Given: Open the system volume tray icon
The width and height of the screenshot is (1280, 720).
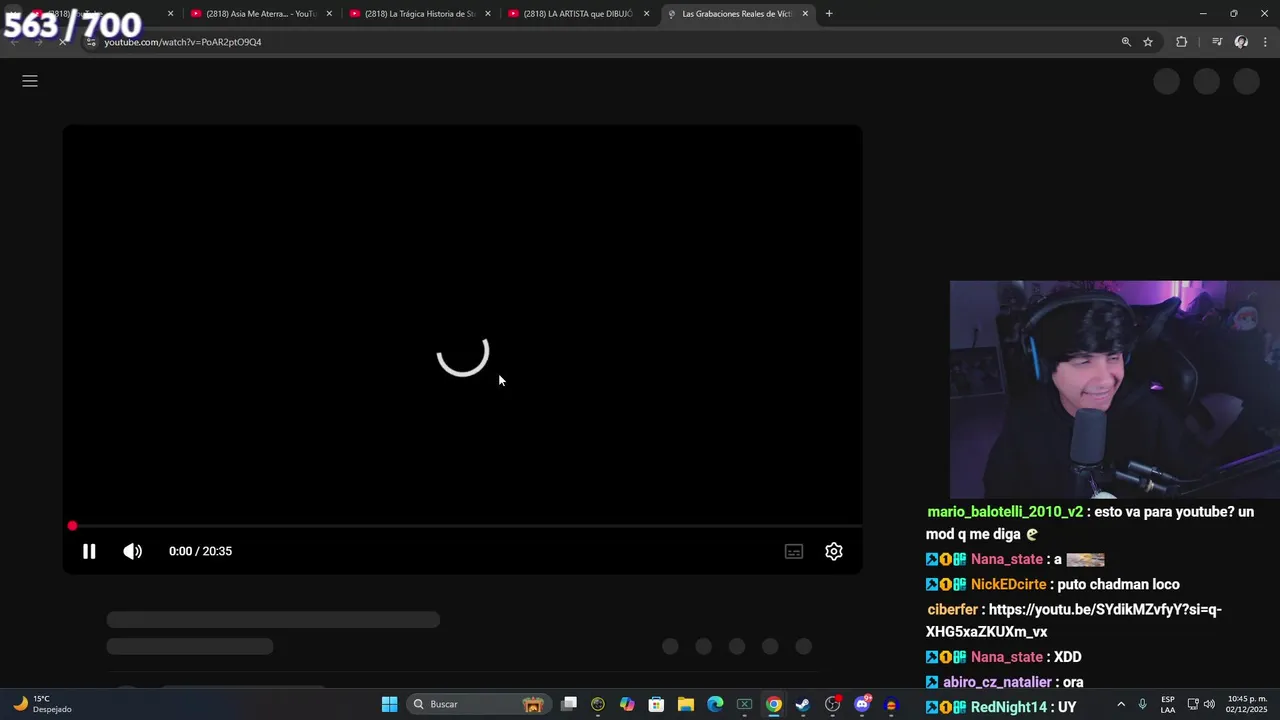Looking at the screenshot, I should 1209,704.
